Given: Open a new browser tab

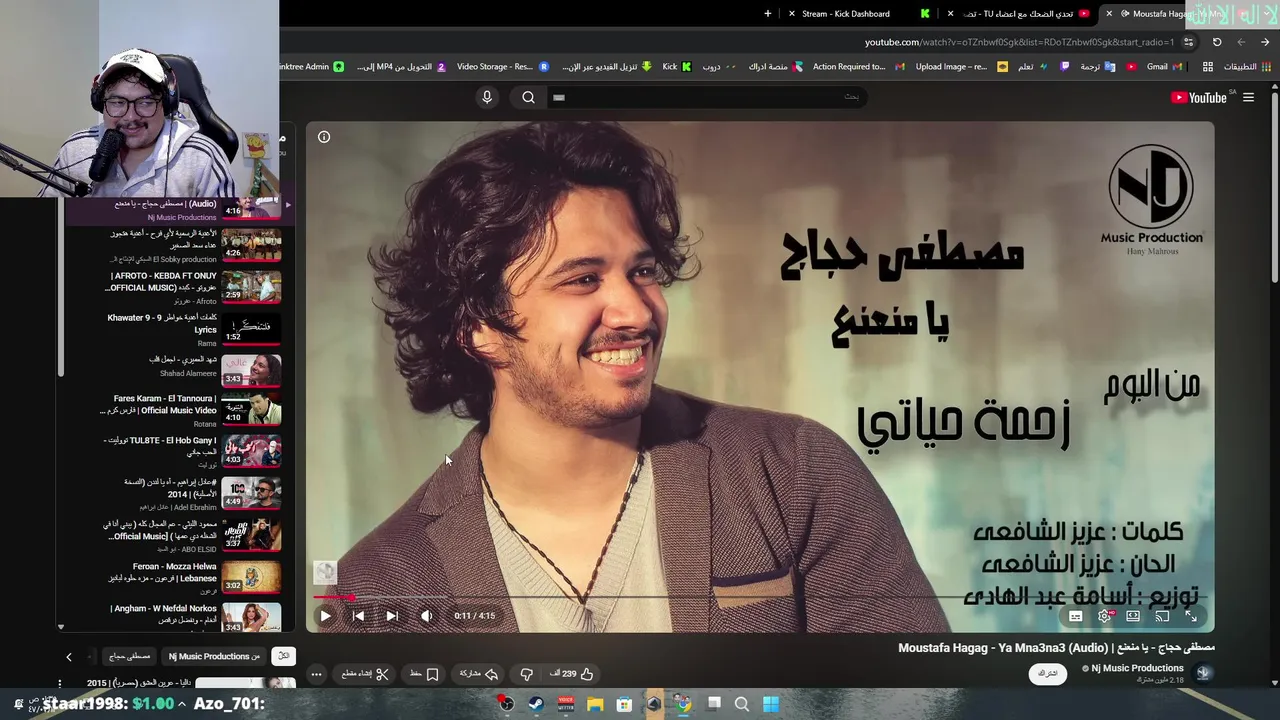Looking at the screenshot, I should pyautogui.click(x=768, y=14).
